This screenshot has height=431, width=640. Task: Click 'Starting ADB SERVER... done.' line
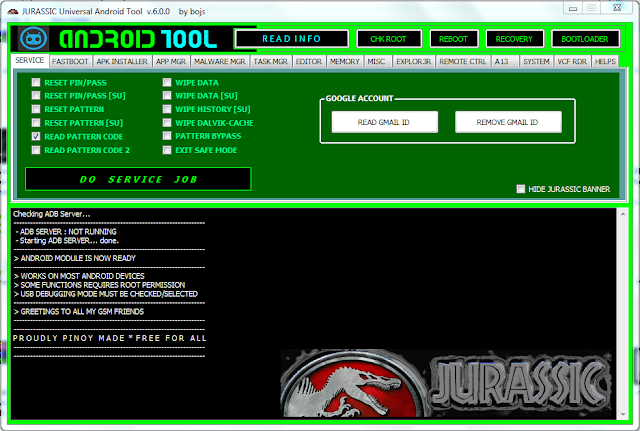tap(67, 241)
